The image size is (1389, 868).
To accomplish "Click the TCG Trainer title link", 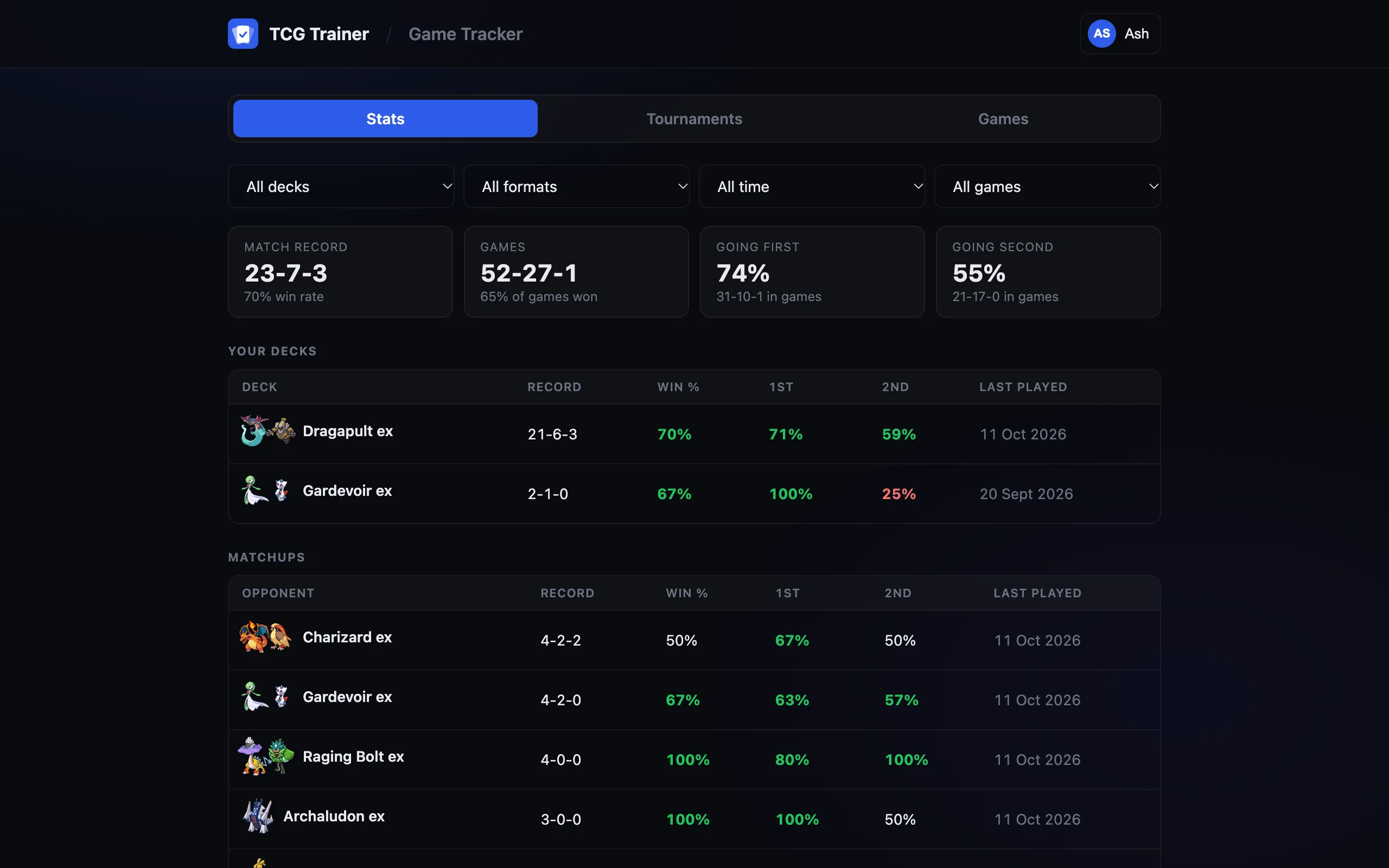I will (318, 34).
